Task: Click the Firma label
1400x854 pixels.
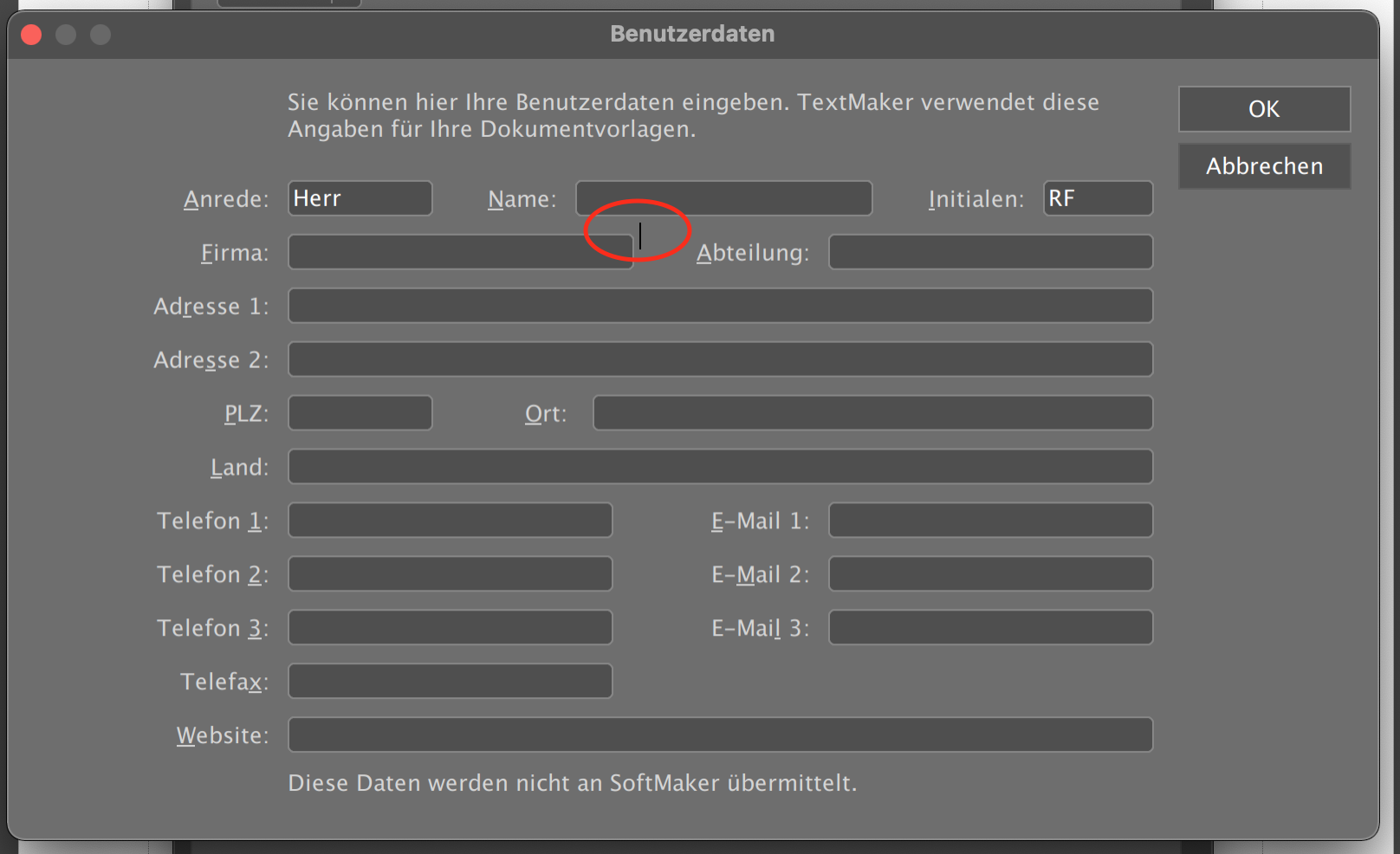Action: (x=235, y=253)
